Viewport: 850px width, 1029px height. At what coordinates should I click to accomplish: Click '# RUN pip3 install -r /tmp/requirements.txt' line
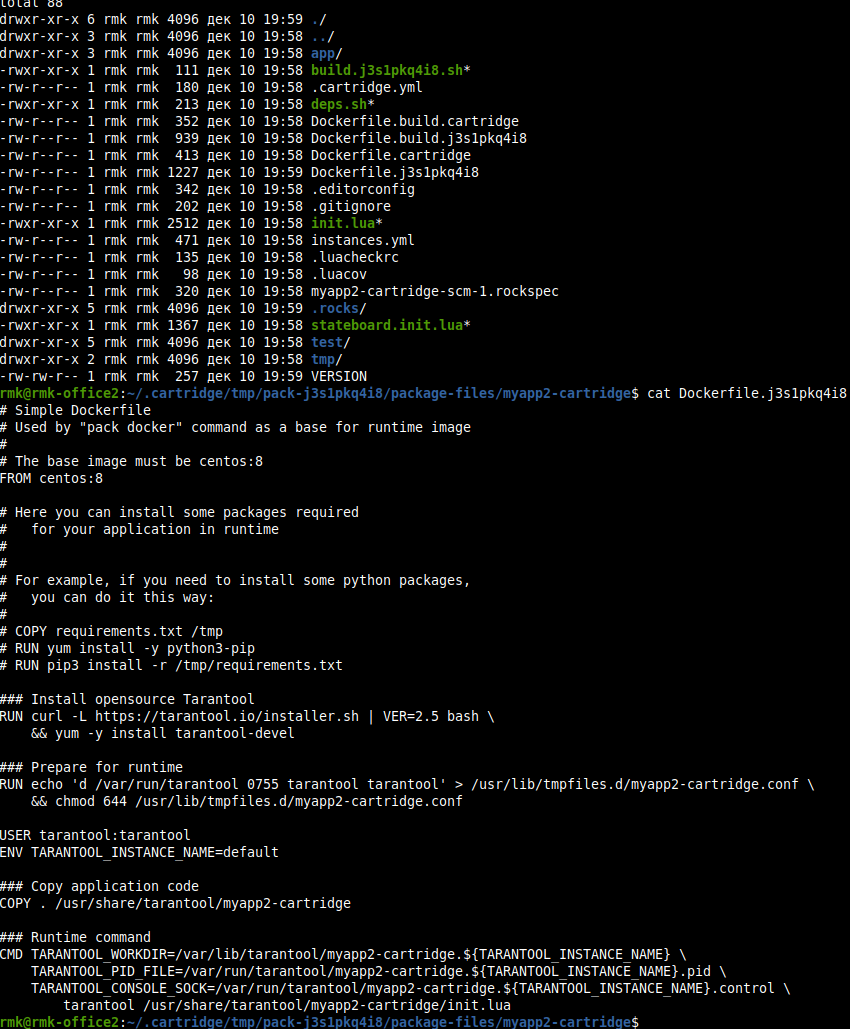click(171, 667)
